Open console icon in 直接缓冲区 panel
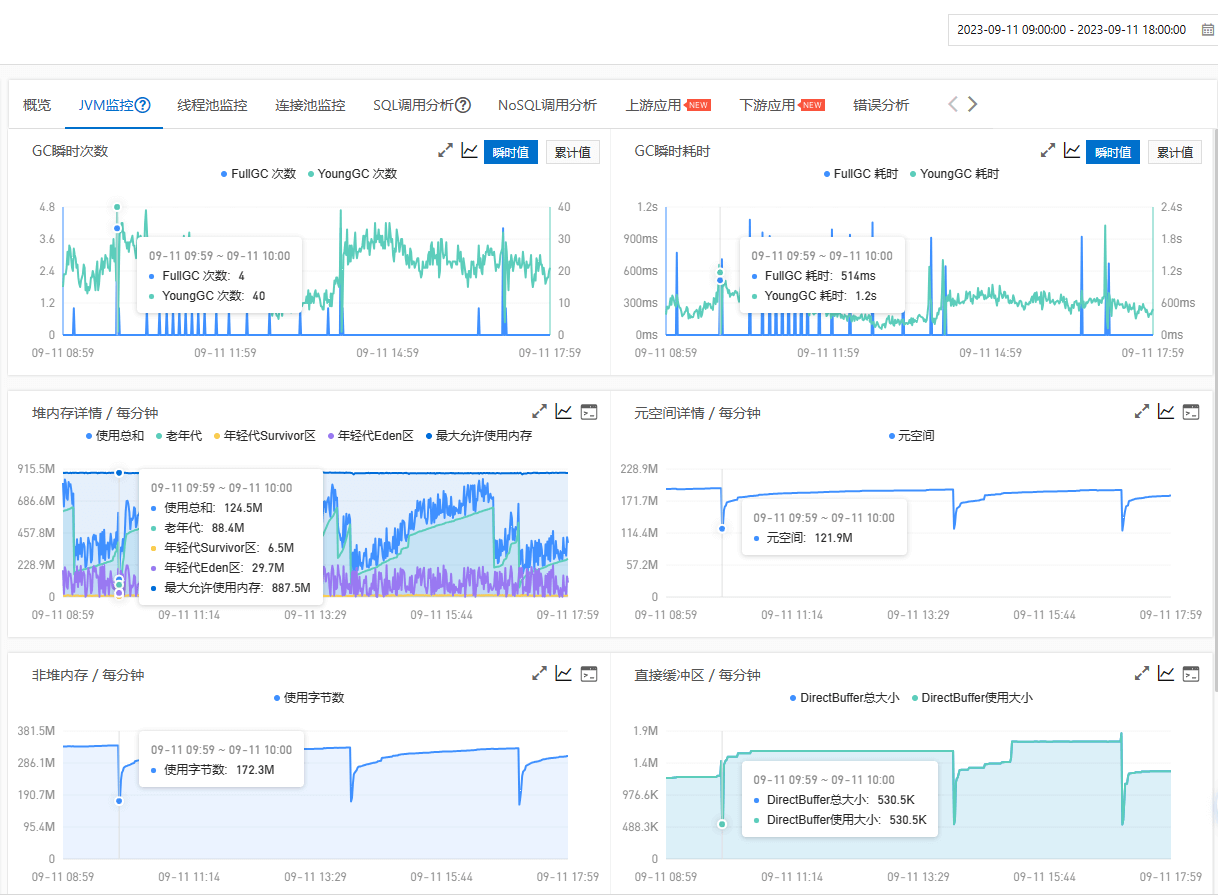The image size is (1218, 895). point(1191,673)
